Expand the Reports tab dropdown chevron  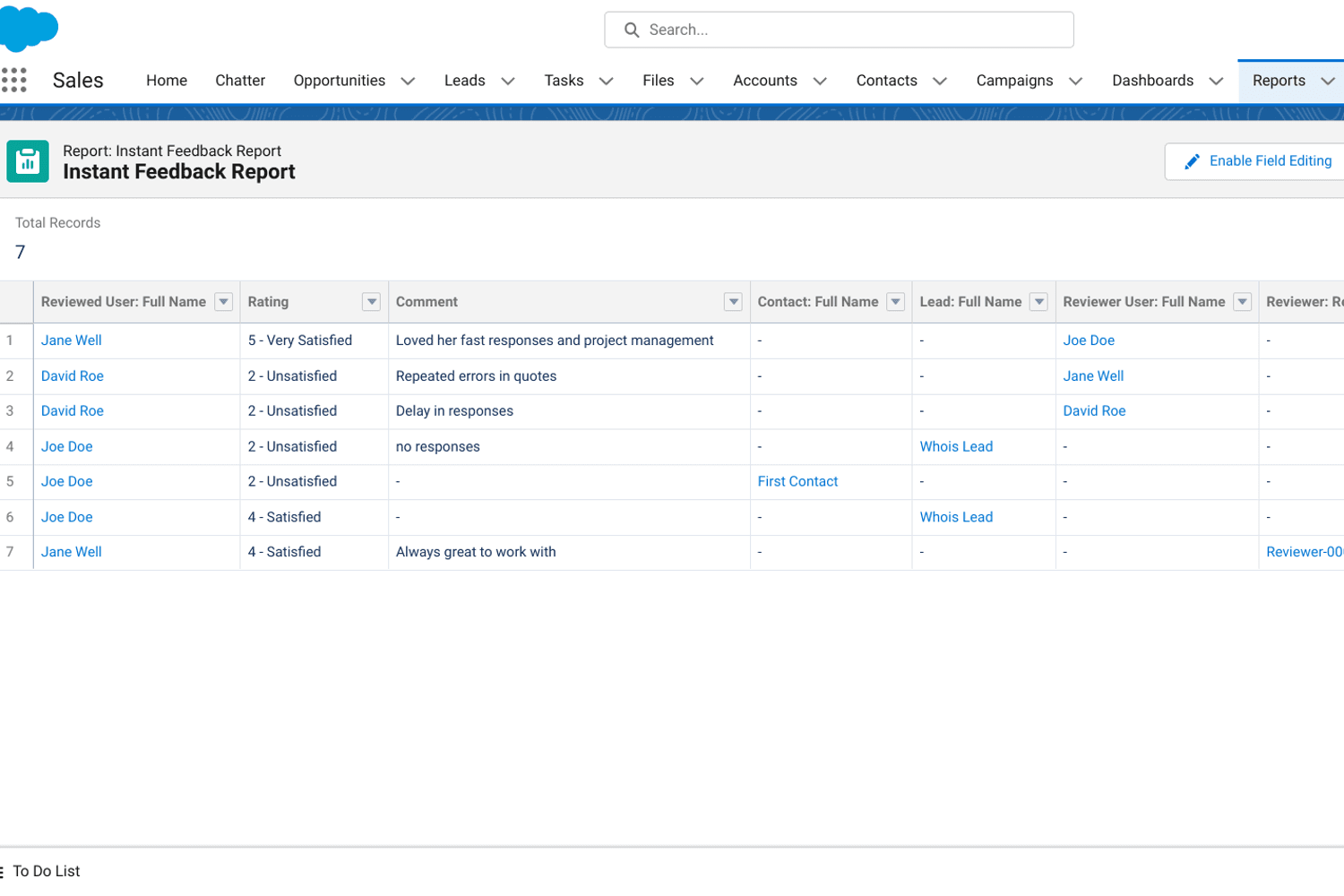tap(1328, 81)
